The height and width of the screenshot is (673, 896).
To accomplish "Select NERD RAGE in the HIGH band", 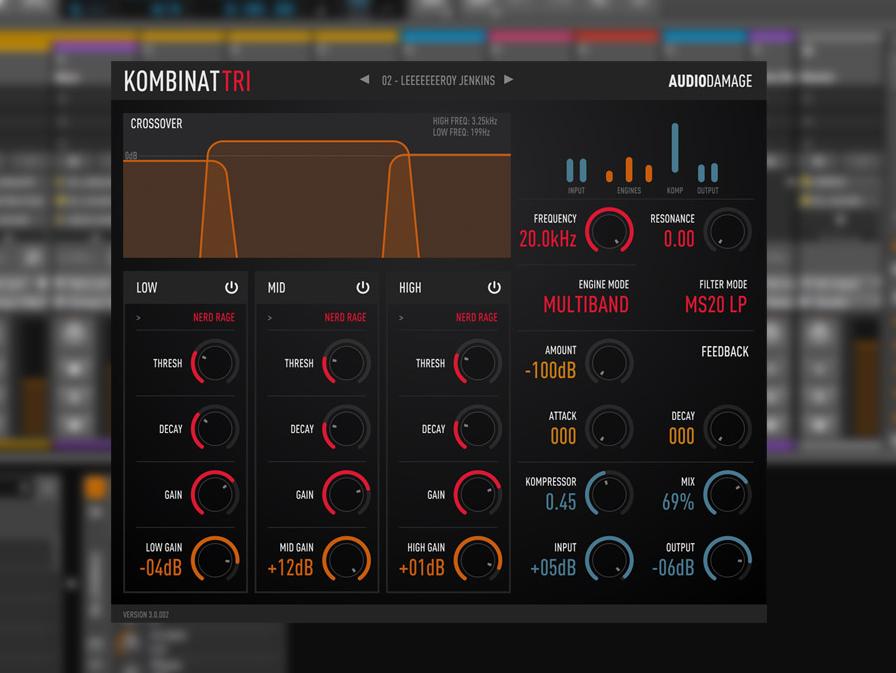I will pyautogui.click(x=476, y=317).
